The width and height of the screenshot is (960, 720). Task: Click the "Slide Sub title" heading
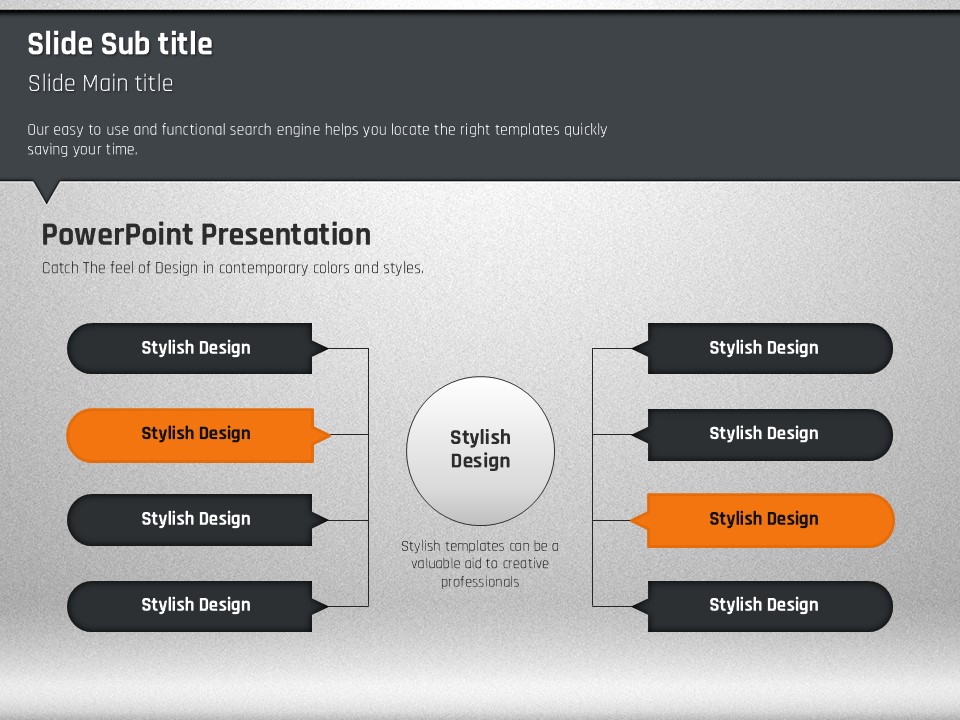(x=120, y=44)
